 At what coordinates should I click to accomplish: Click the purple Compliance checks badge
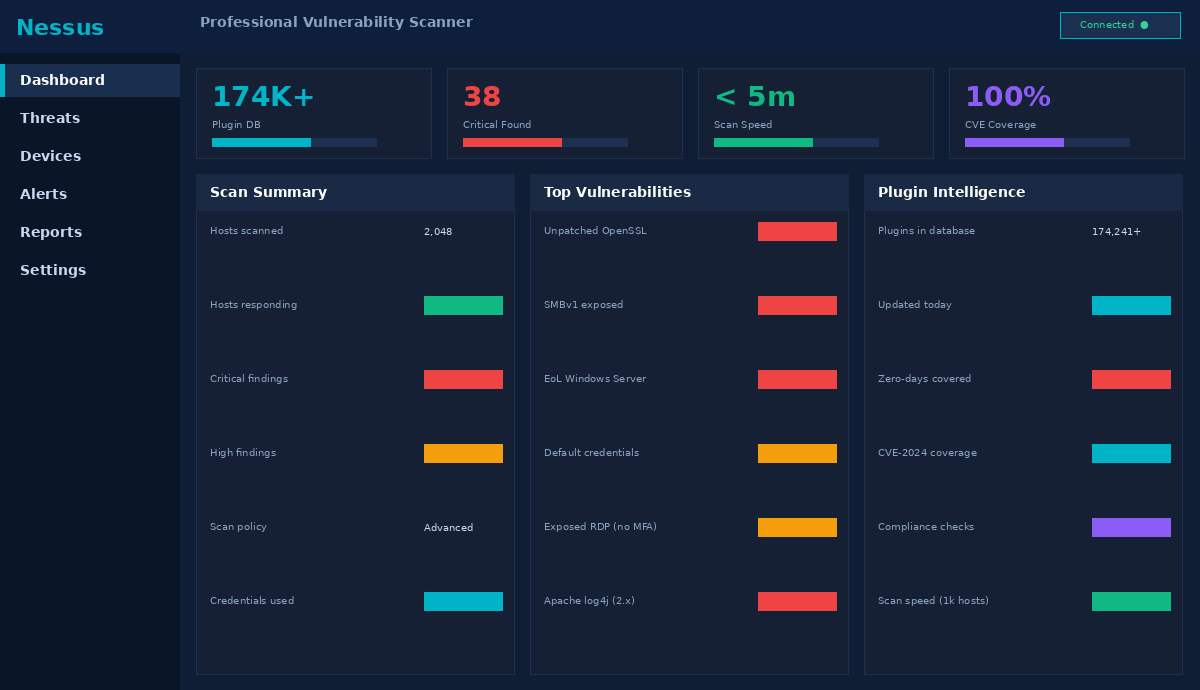point(1131,527)
